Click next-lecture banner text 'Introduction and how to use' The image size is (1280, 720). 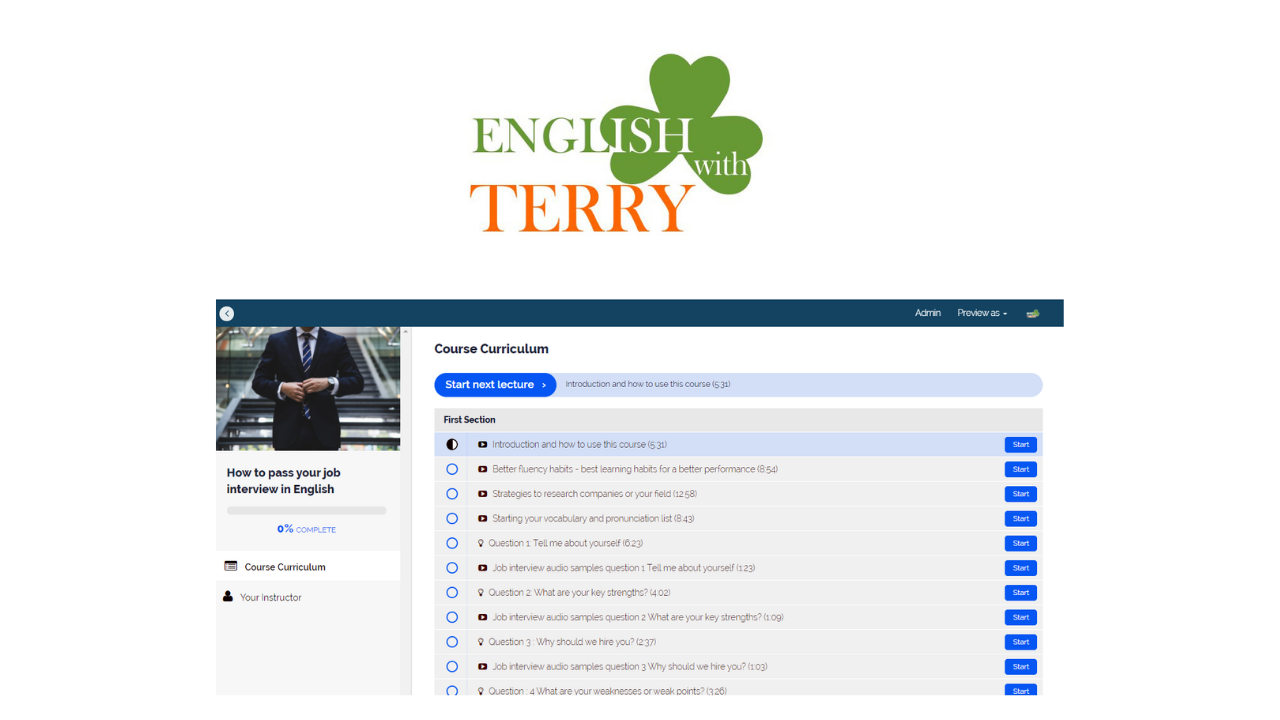(x=648, y=384)
